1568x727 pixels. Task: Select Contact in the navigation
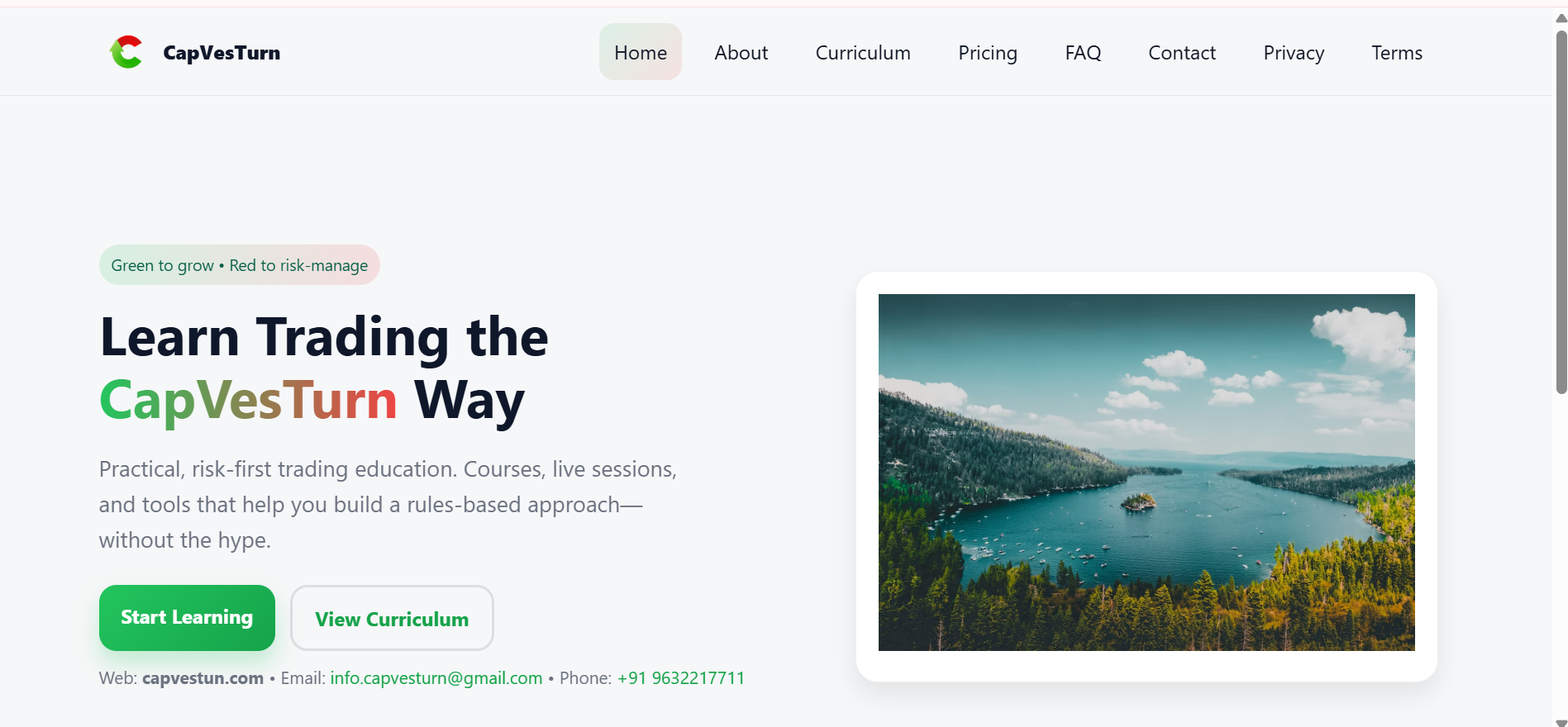pos(1182,53)
